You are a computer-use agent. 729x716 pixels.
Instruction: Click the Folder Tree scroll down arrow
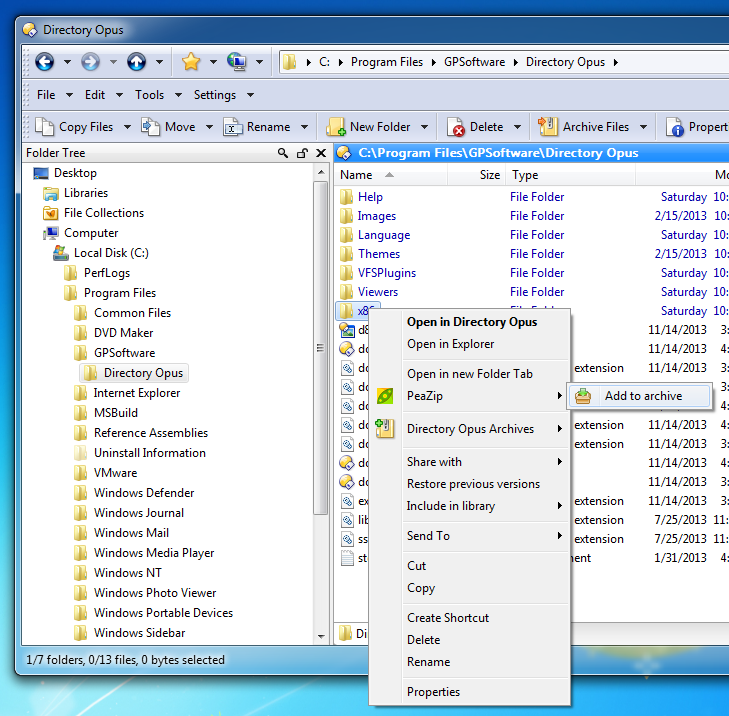(x=321, y=636)
